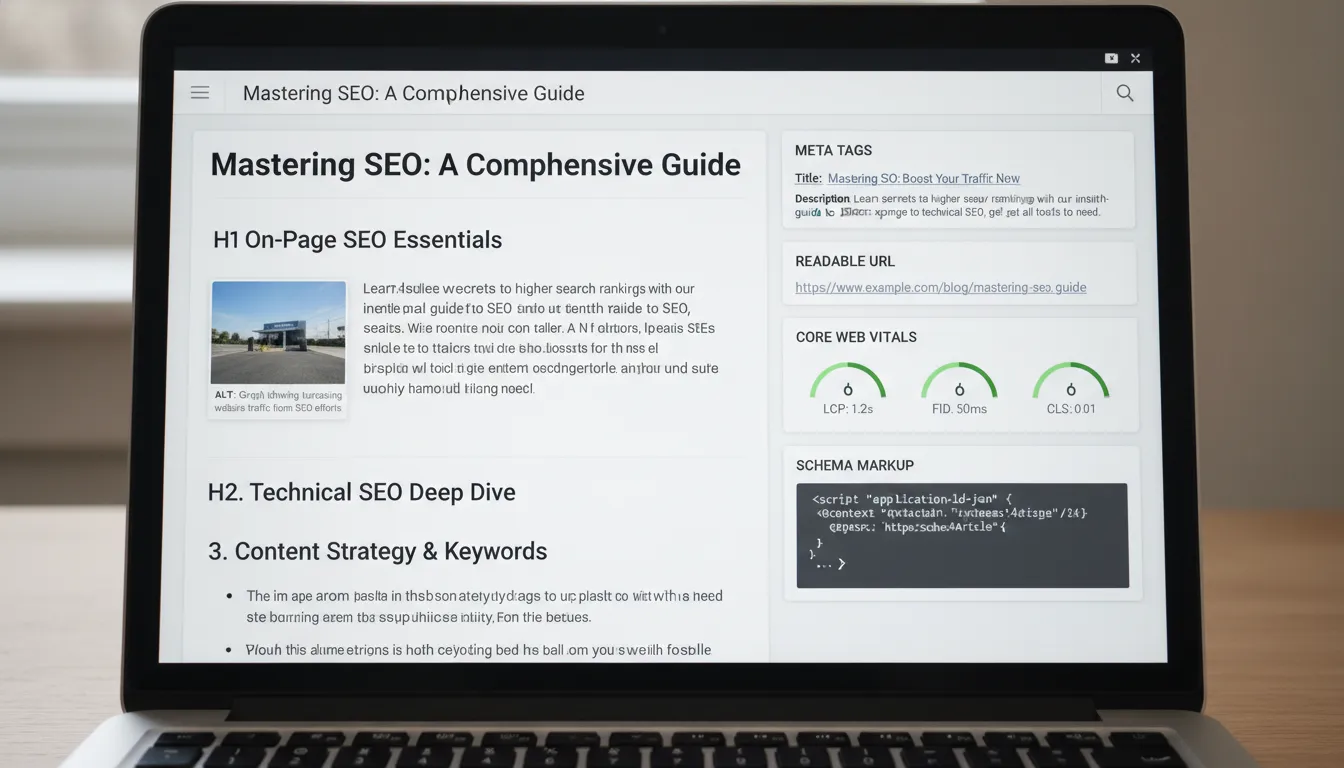
Task: Select the picture-in-picture icon in title bar
Action: coord(1111,58)
